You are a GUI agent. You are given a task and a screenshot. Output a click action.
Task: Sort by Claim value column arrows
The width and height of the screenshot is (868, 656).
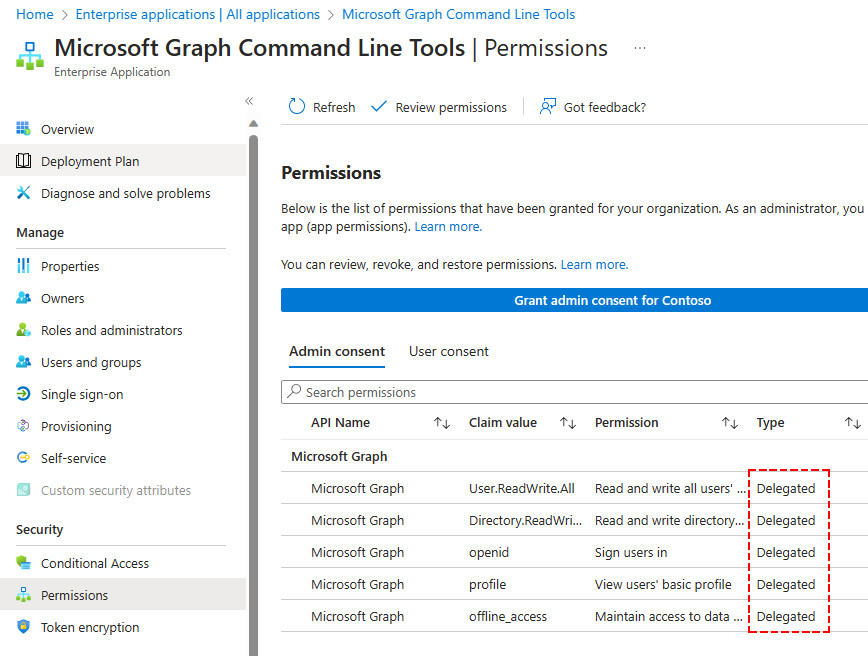click(x=568, y=423)
